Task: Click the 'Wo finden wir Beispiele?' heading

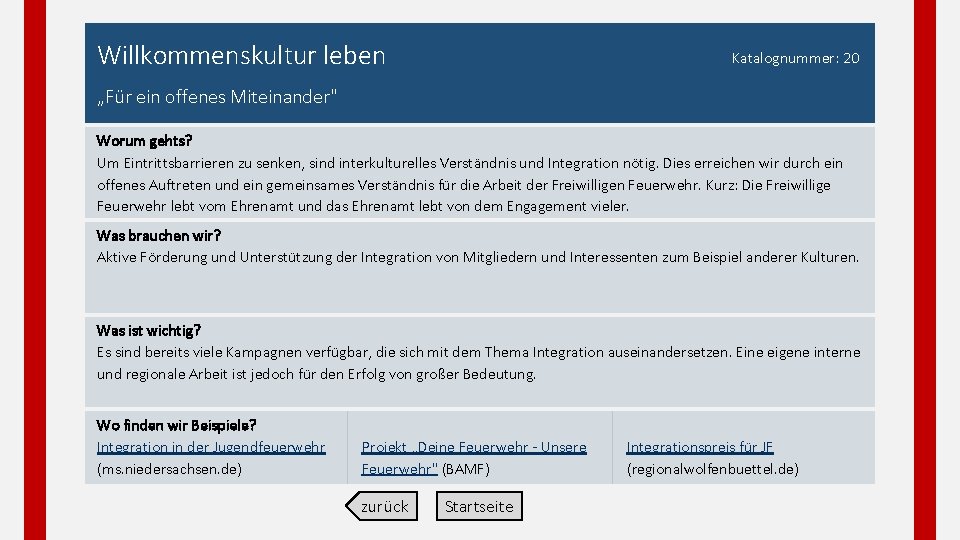Action: (176, 426)
